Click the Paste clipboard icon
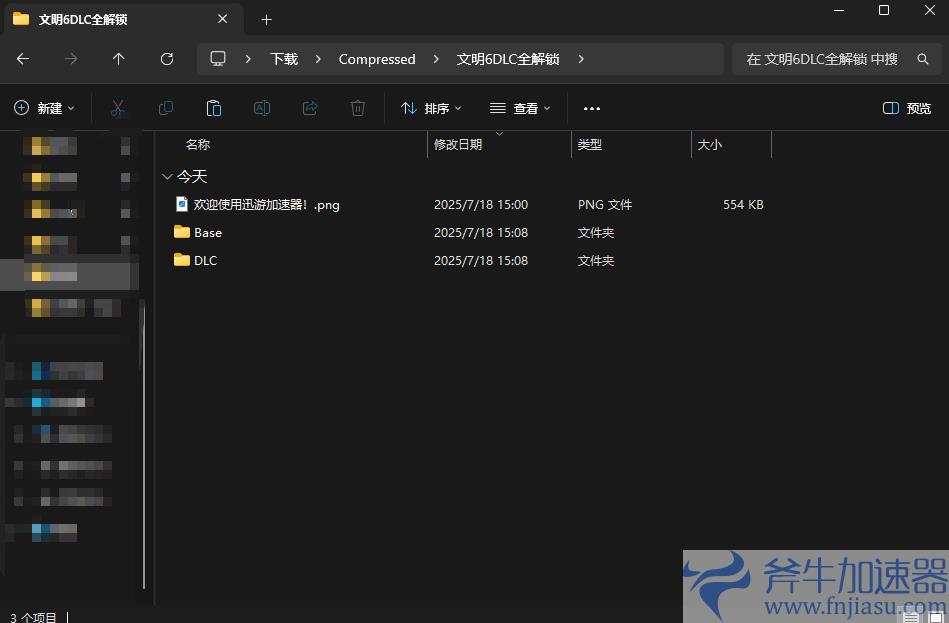 pyautogui.click(x=213, y=108)
